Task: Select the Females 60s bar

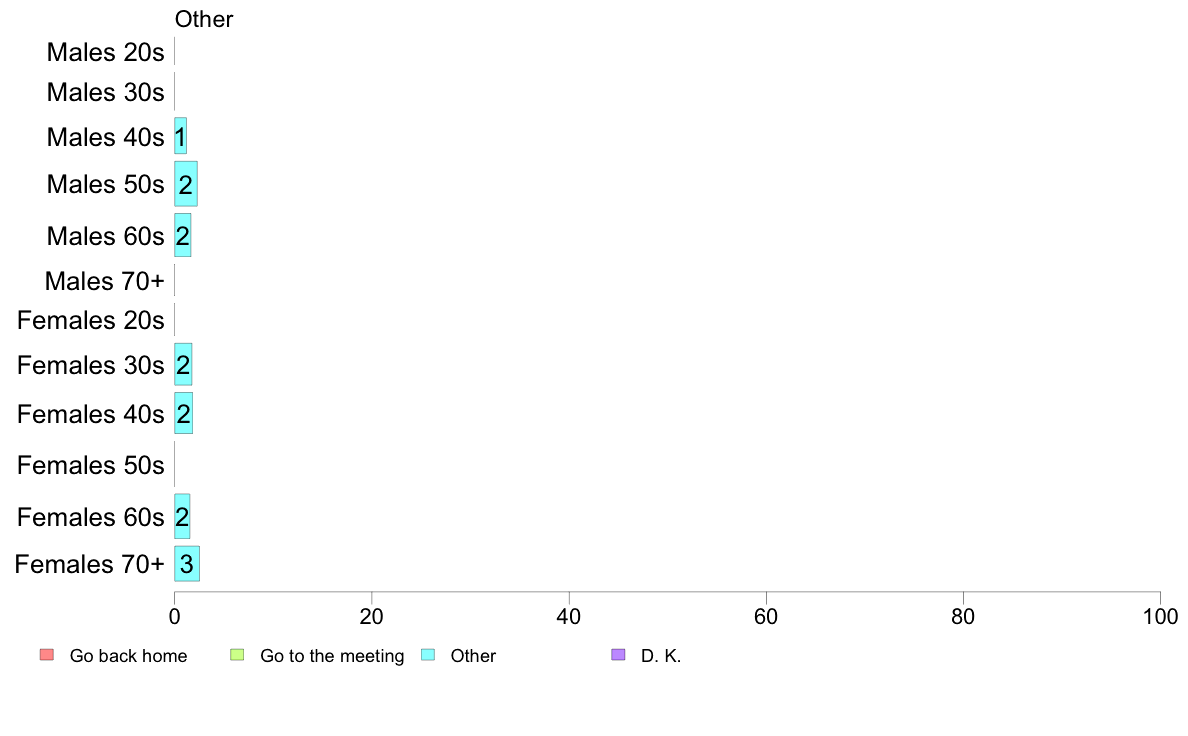Action: (x=182, y=516)
